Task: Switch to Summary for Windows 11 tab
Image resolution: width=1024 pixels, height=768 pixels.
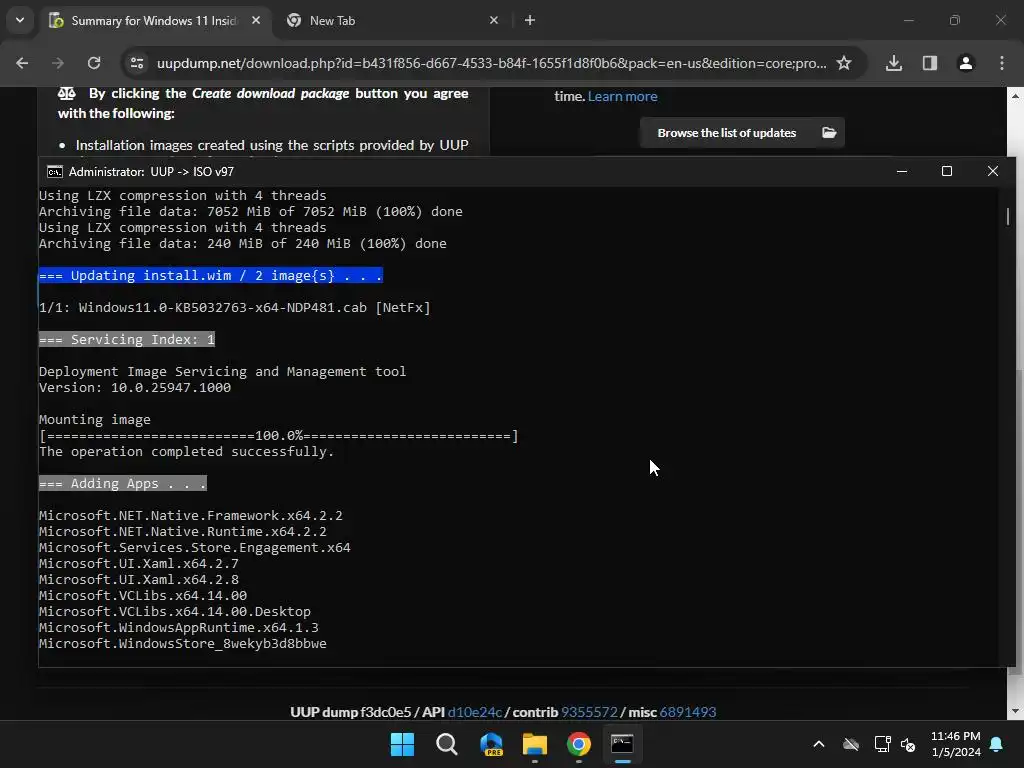Action: [155, 21]
